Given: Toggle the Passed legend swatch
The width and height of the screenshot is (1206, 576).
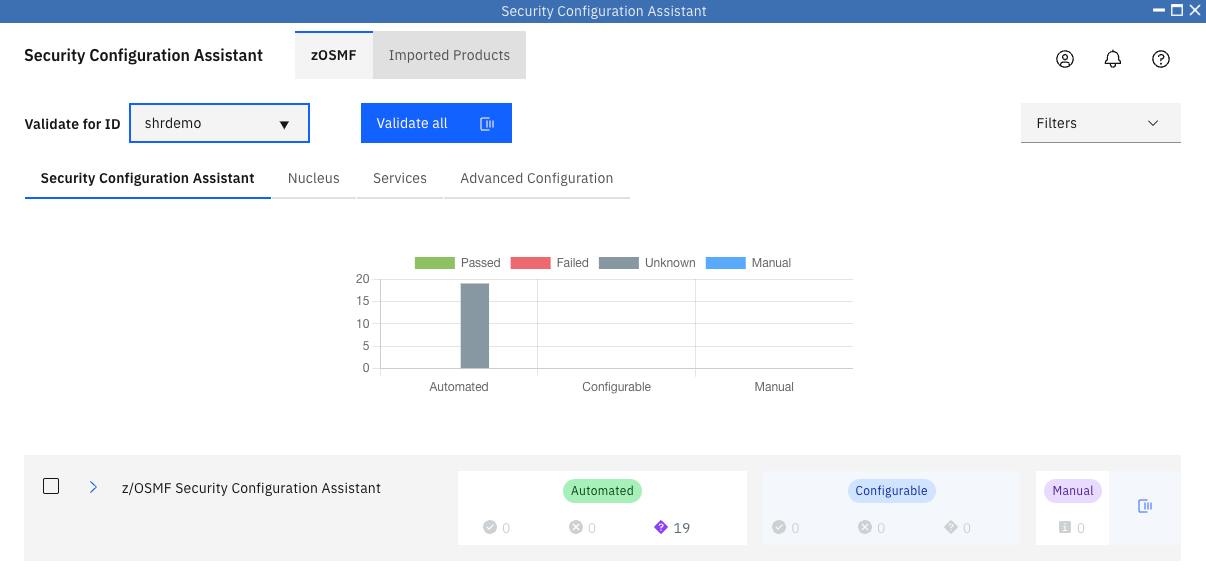Looking at the screenshot, I should point(435,263).
